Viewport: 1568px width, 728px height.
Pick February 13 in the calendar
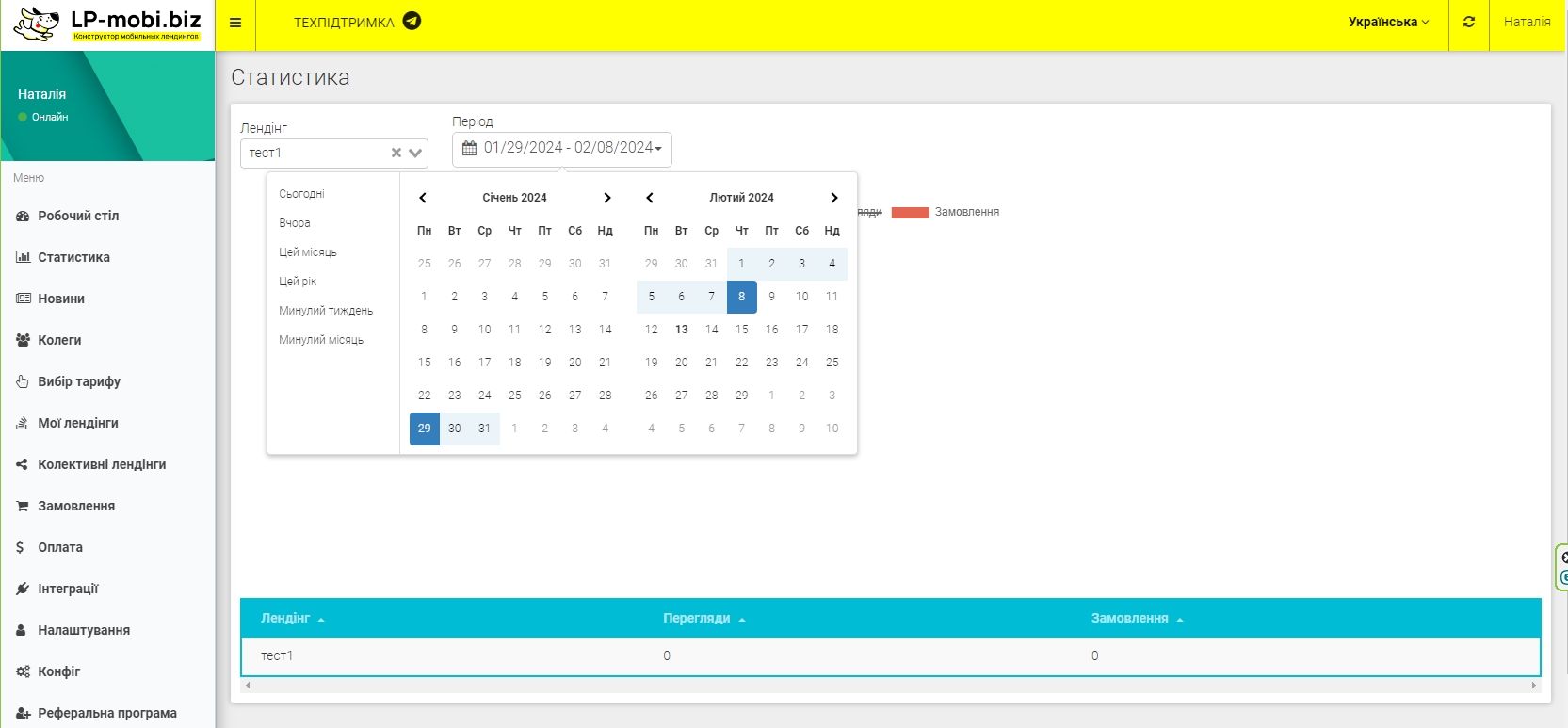(681, 330)
